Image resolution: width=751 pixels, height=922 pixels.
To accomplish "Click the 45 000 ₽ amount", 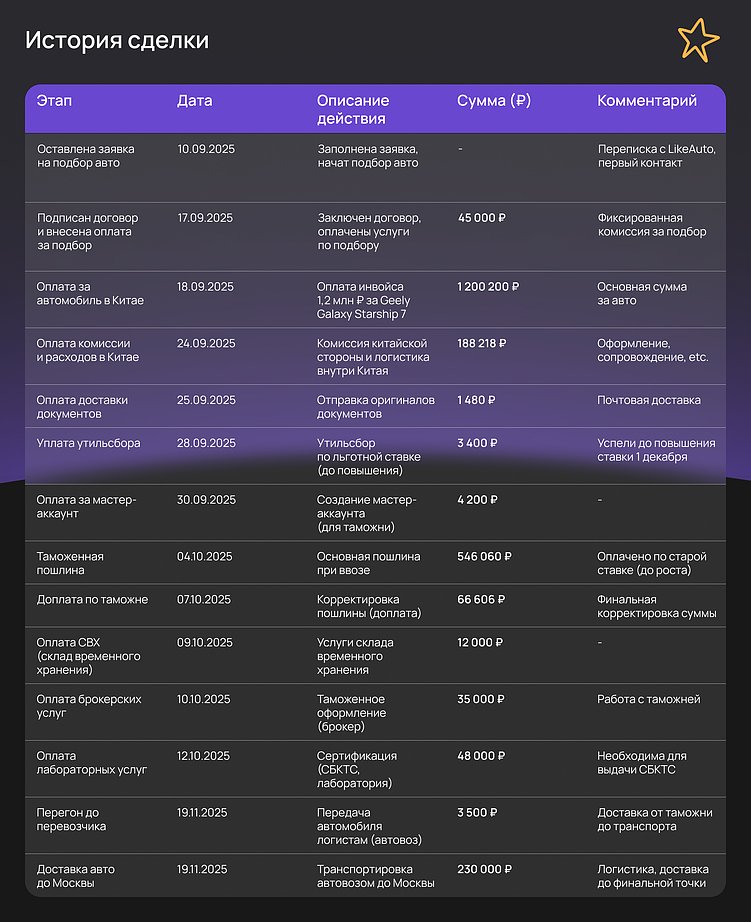I will 482,217.
